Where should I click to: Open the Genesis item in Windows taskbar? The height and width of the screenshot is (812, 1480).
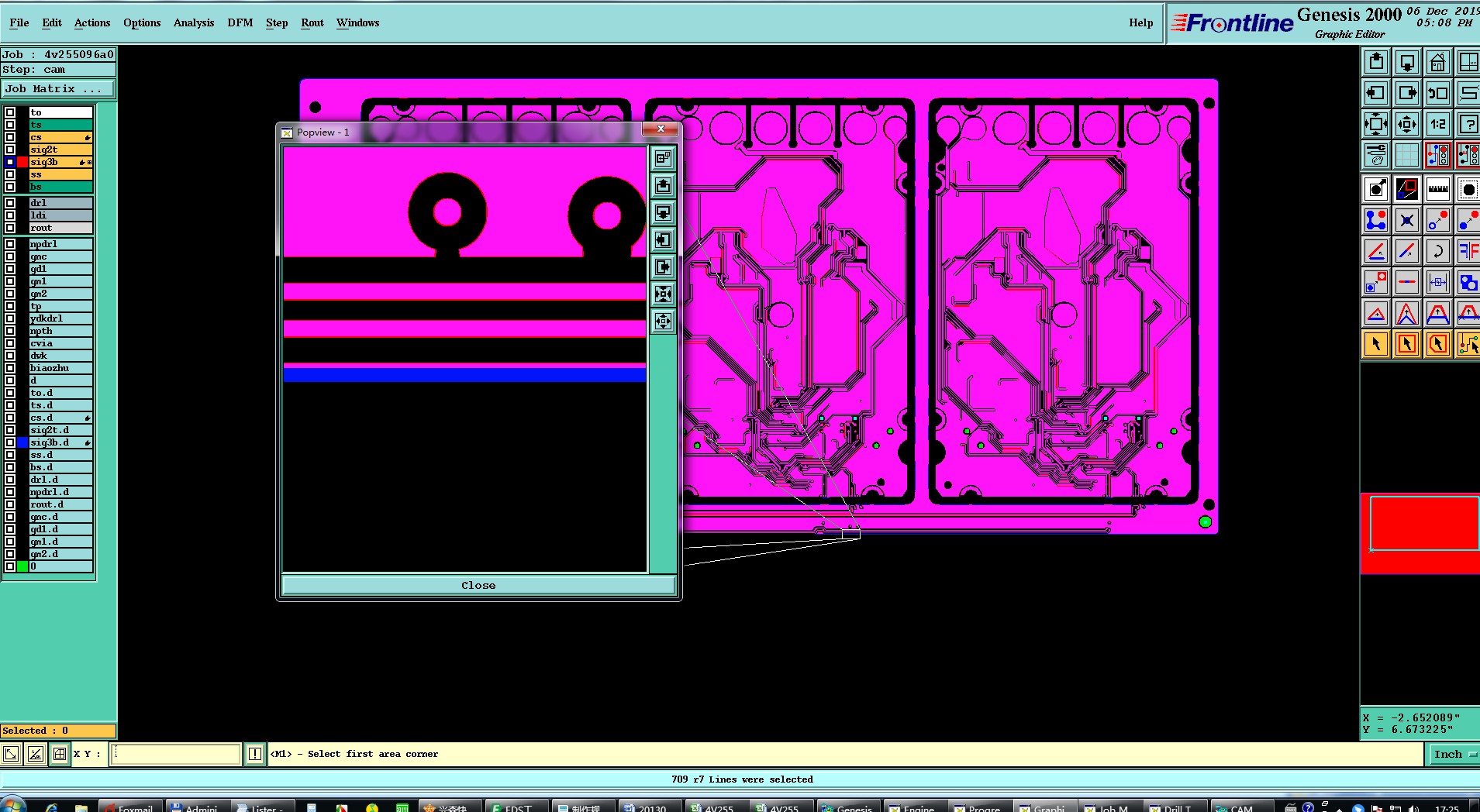pos(847,807)
